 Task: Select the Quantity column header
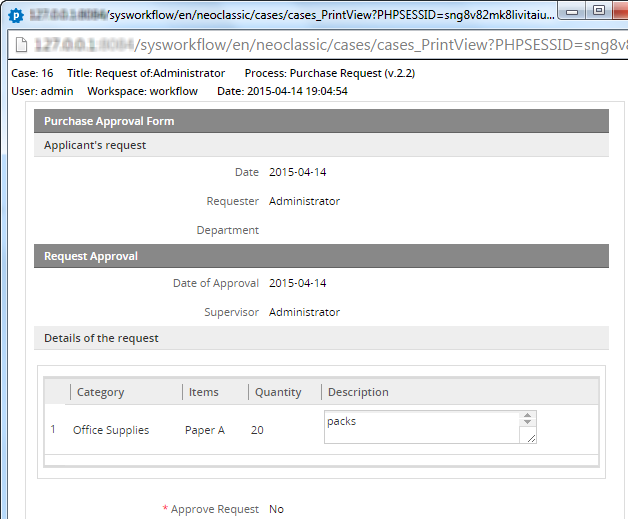click(278, 392)
